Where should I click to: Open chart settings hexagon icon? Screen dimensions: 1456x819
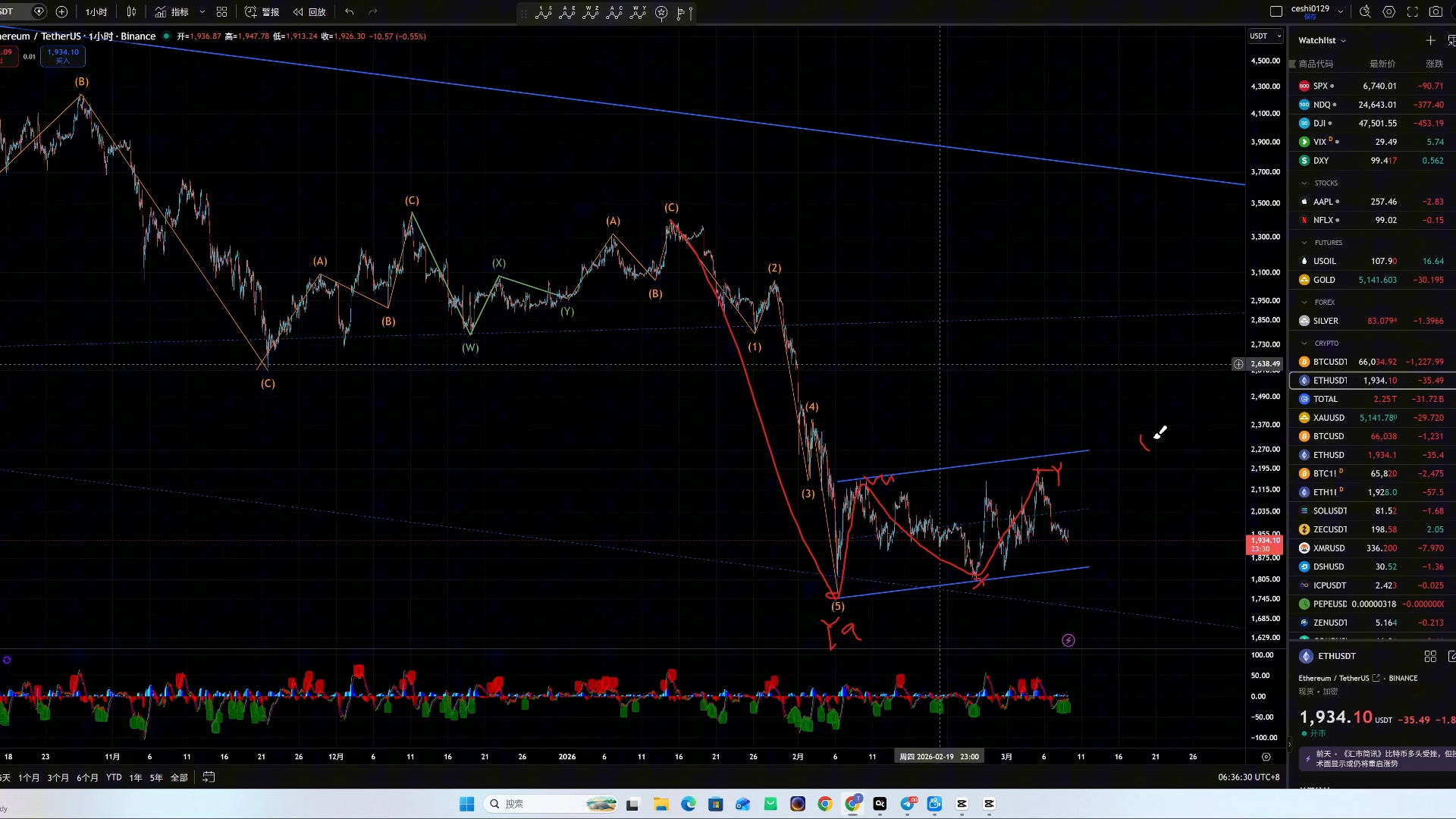coord(1389,11)
